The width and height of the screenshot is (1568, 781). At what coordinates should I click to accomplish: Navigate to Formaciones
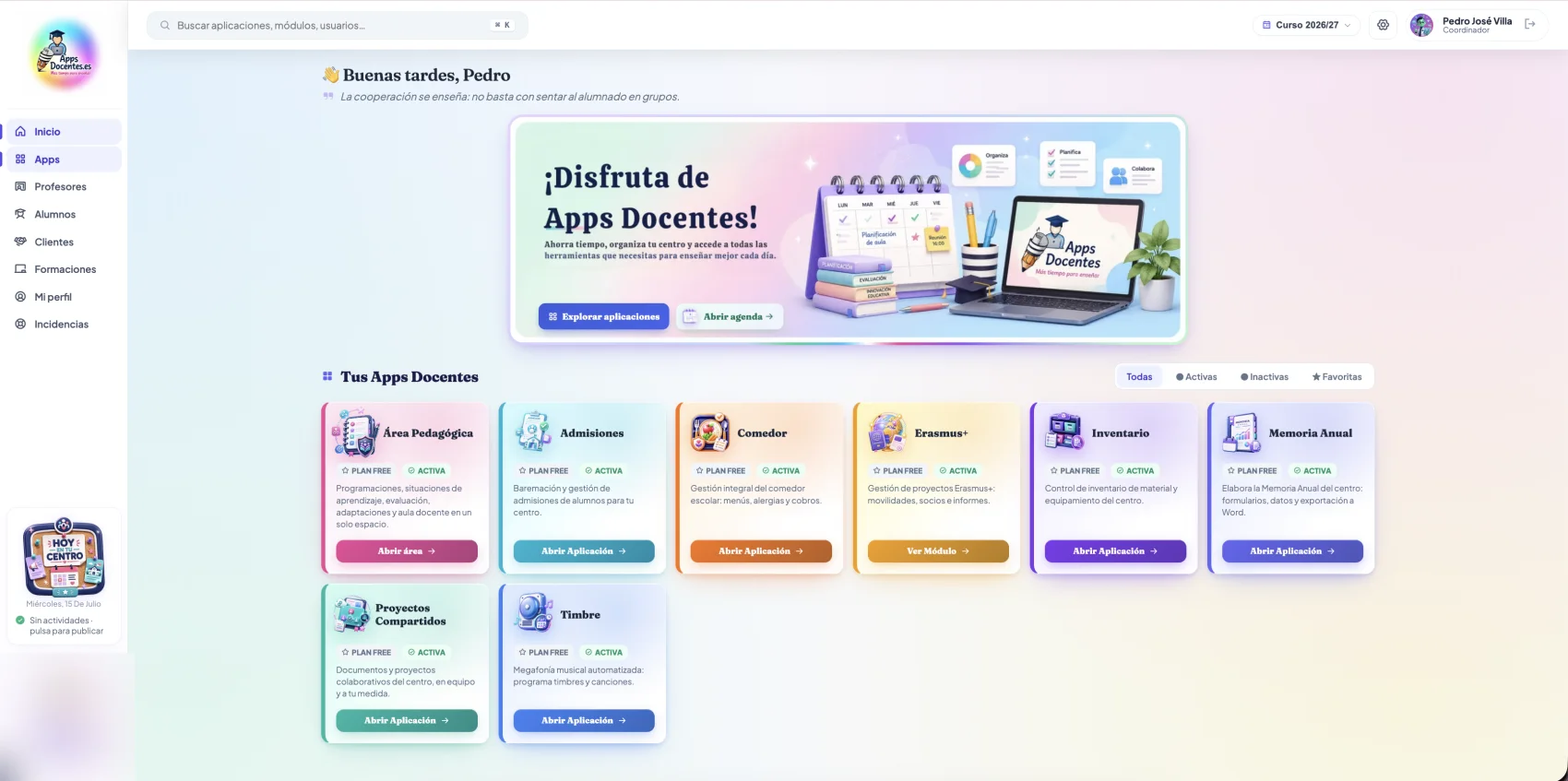(64, 269)
